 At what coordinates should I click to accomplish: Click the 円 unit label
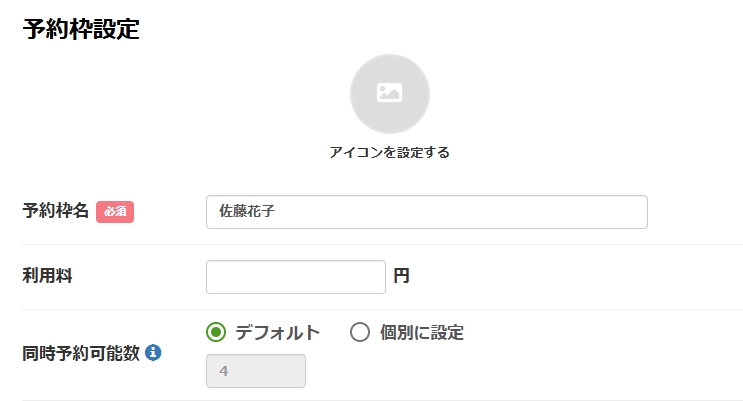(401, 277)
